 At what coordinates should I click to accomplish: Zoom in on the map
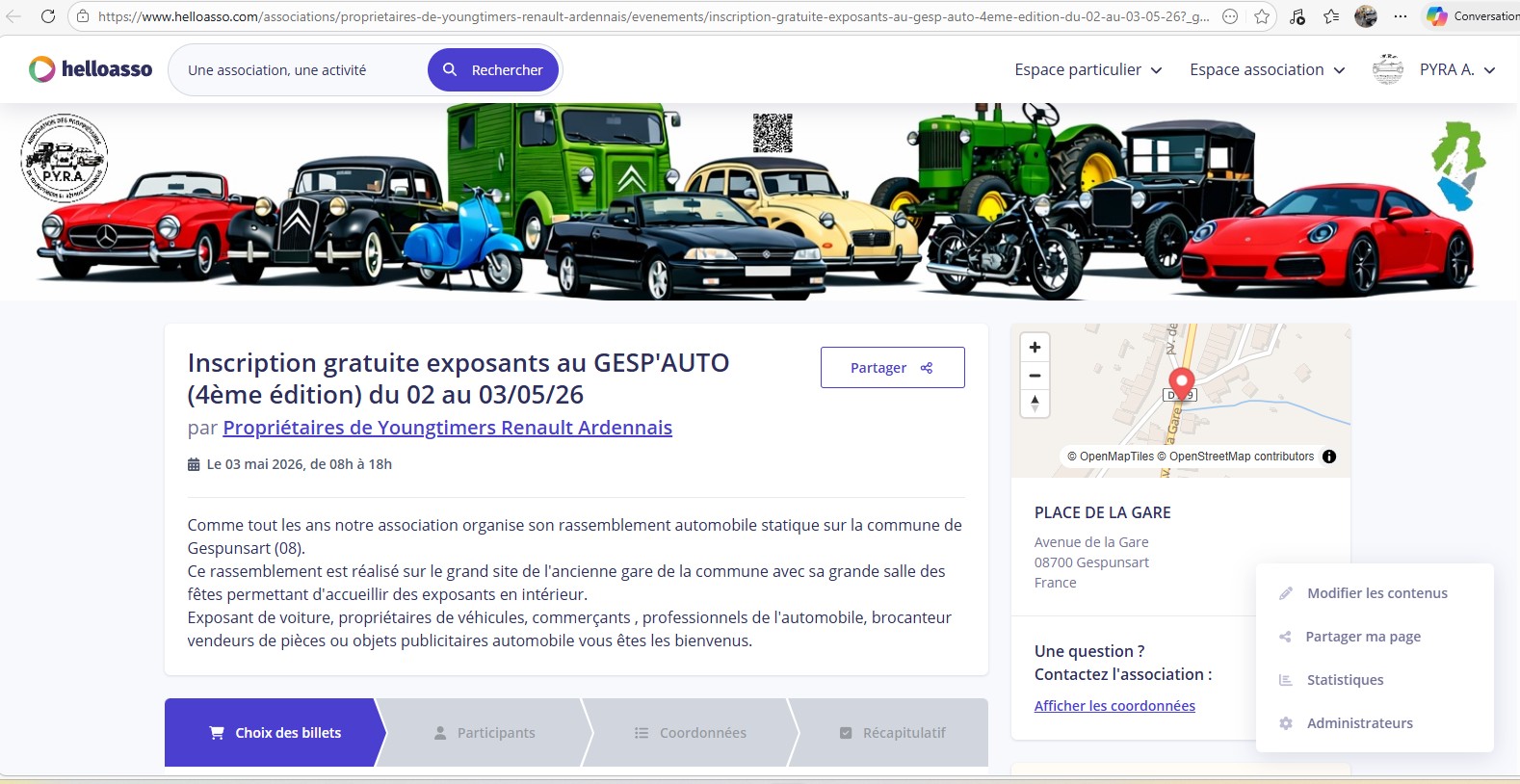1035,348
